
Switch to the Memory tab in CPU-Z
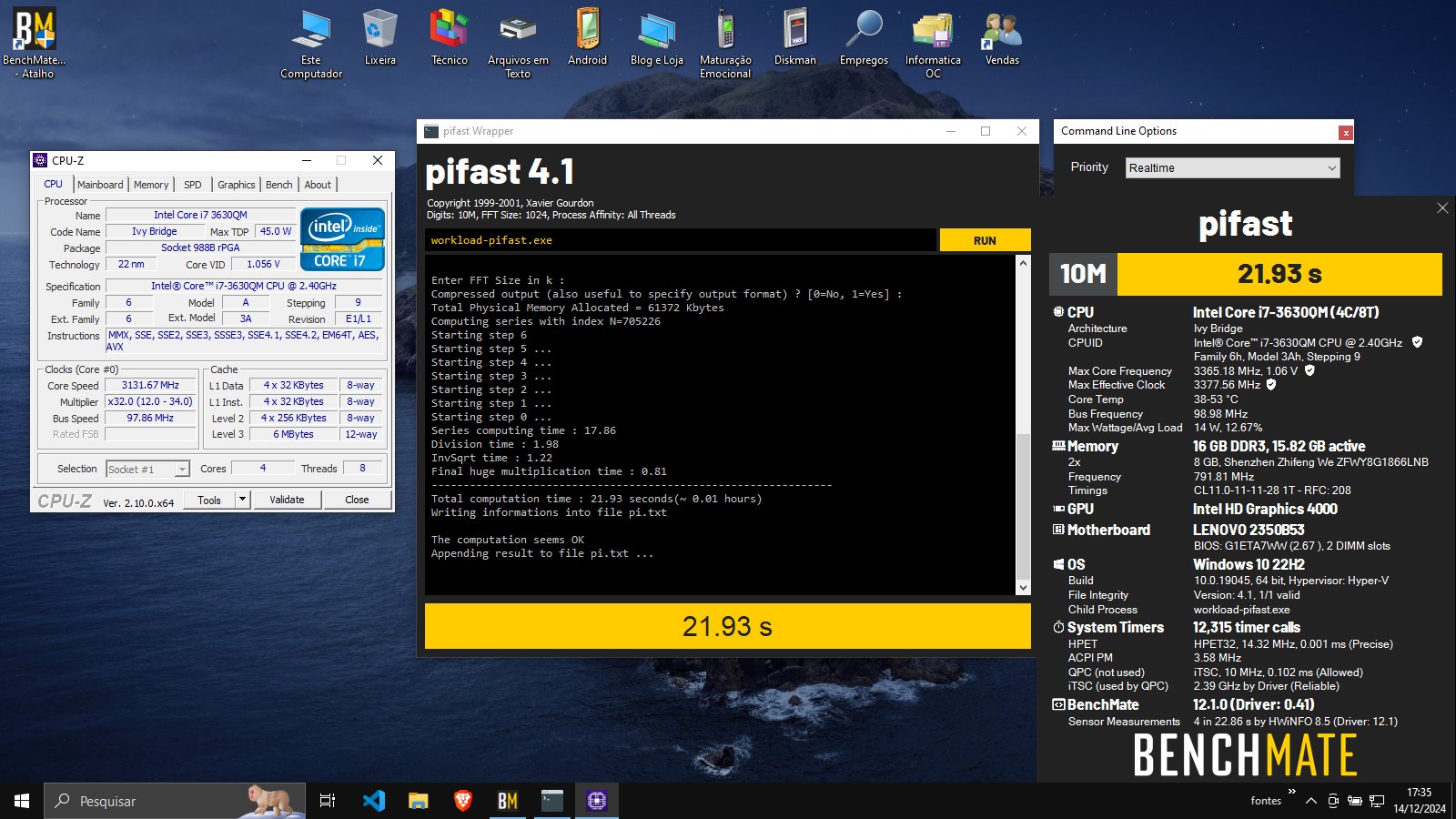[x=151, y=185]
